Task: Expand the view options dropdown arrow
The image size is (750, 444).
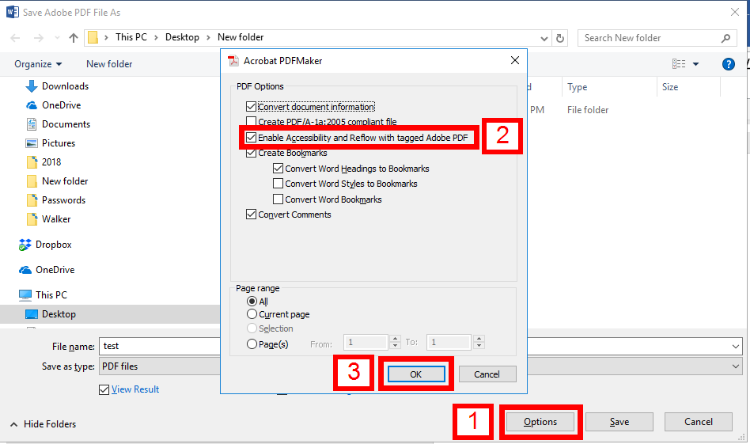Action: pos(696,64)
